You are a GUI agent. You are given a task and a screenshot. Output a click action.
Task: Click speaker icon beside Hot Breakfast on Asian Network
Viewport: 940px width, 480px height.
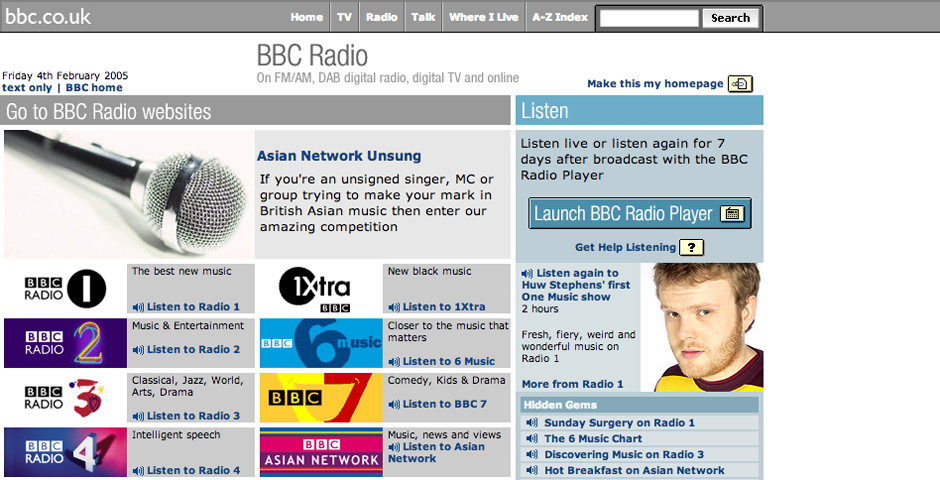click(x=531, y=470)
